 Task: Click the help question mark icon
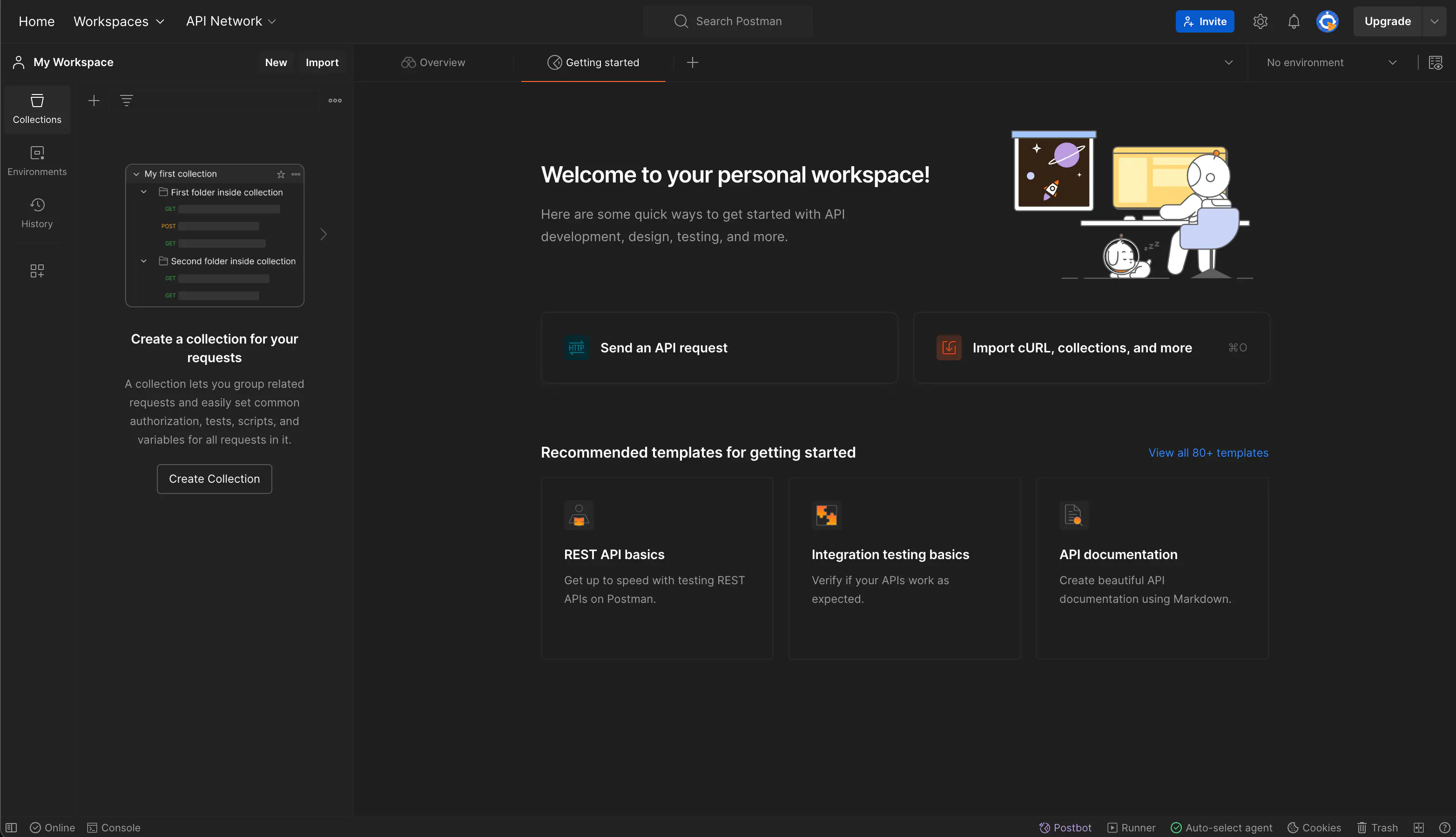(x=1444, y=828)
